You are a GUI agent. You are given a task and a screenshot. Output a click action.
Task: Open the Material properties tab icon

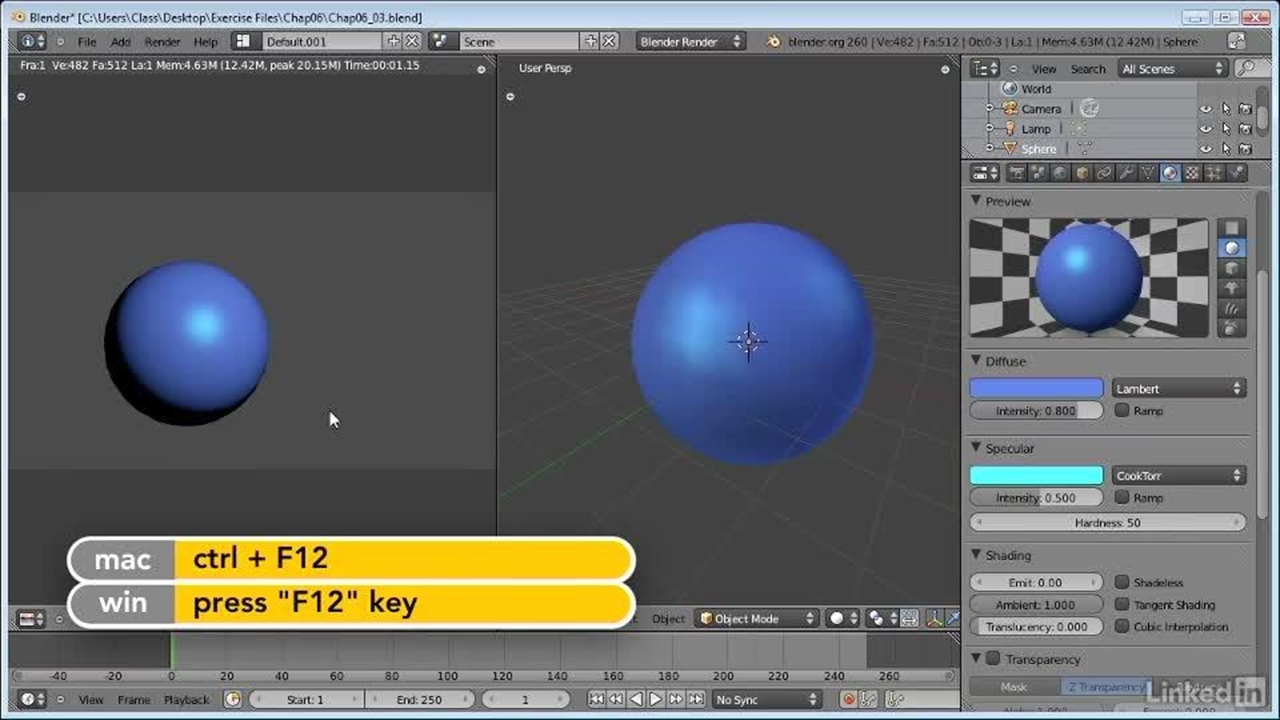1170,173
